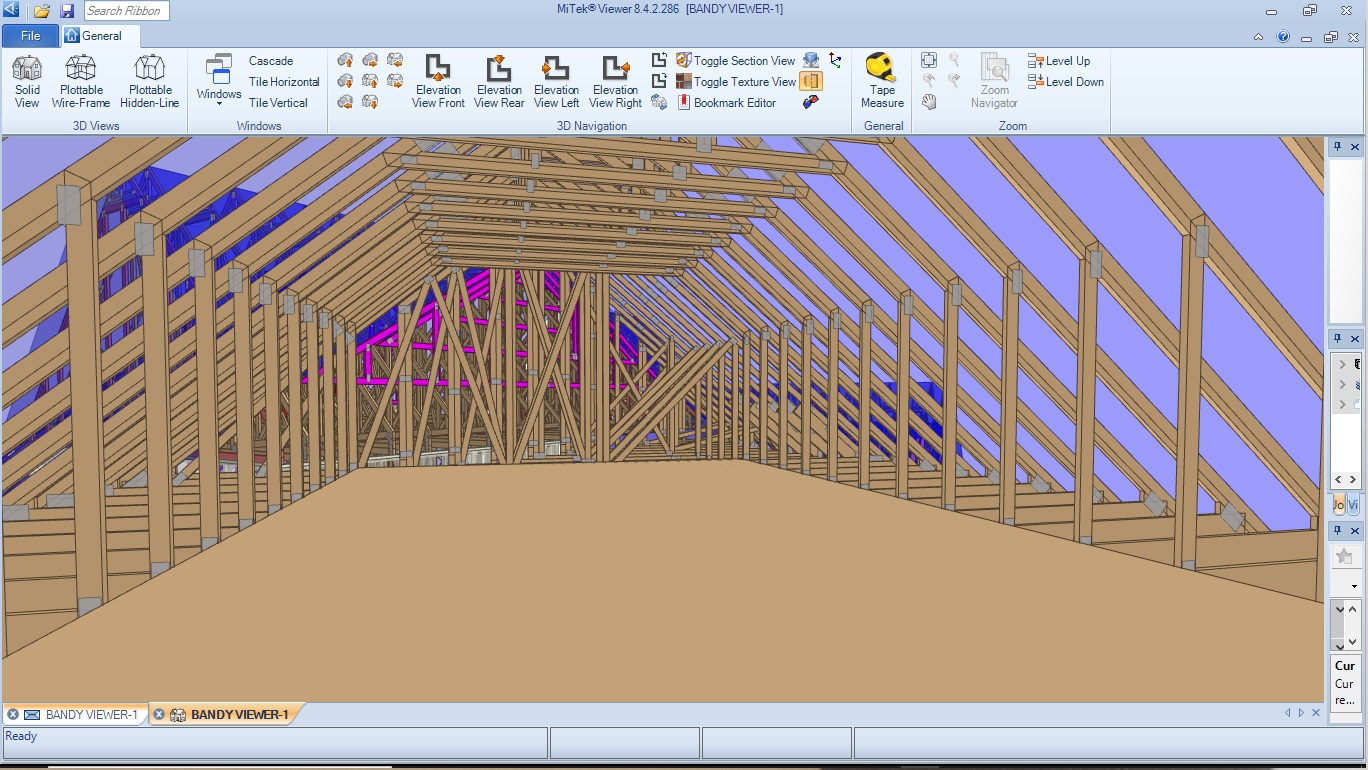Click the 3D glasses stereo icon
The width and height of the screenshot is (1368, 770).
(x=811, y=102)
